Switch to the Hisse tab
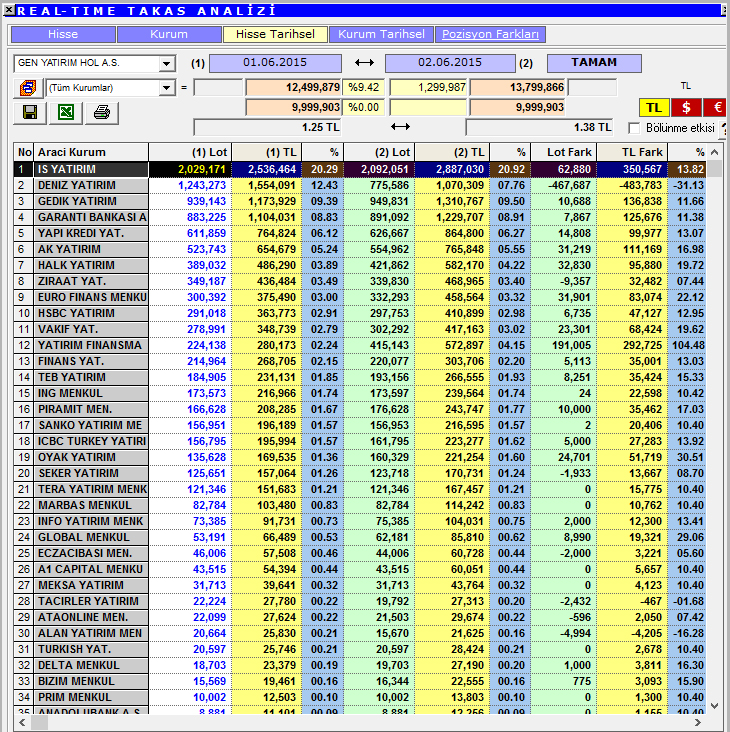Viewport: 730px width, 732px height. [63, 34]
